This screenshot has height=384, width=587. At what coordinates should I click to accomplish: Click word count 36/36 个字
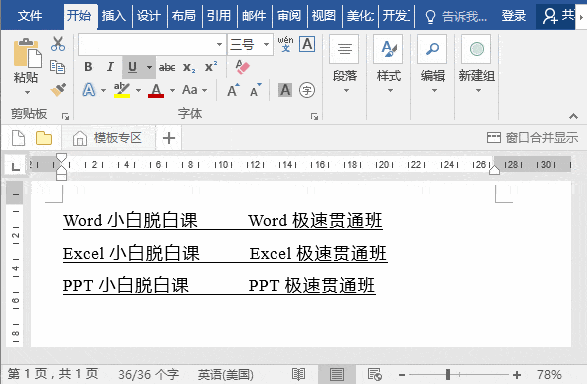point(149,375)
